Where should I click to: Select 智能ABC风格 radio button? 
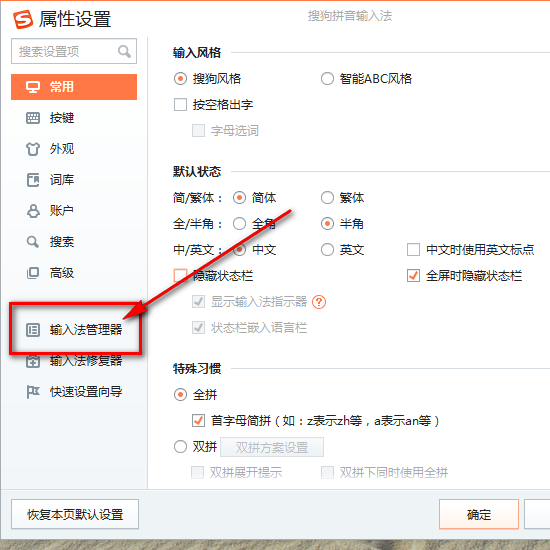pyautogui.click(x=327, y=79)
